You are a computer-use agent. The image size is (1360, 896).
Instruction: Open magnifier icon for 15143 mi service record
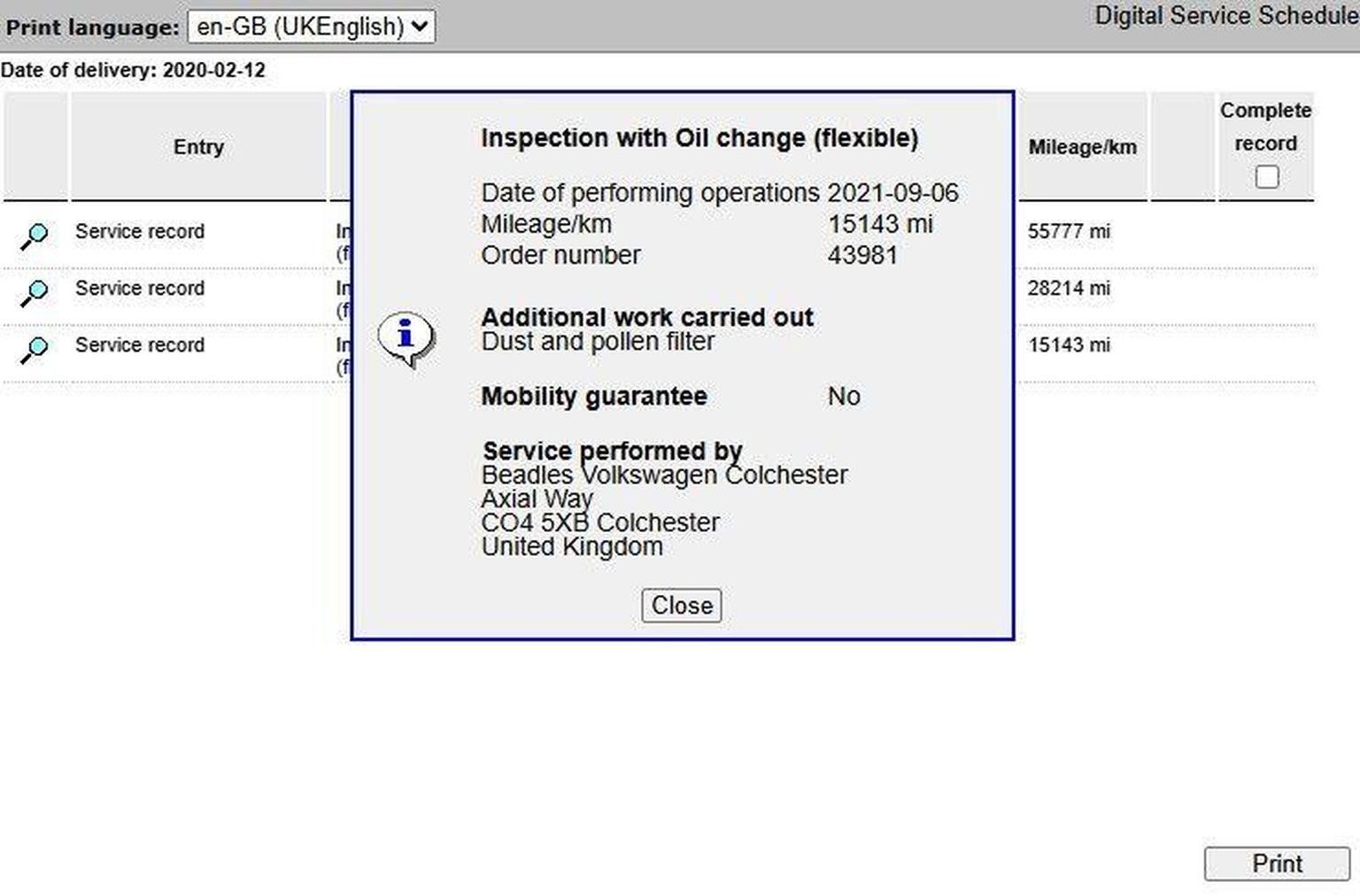(35, 349)
